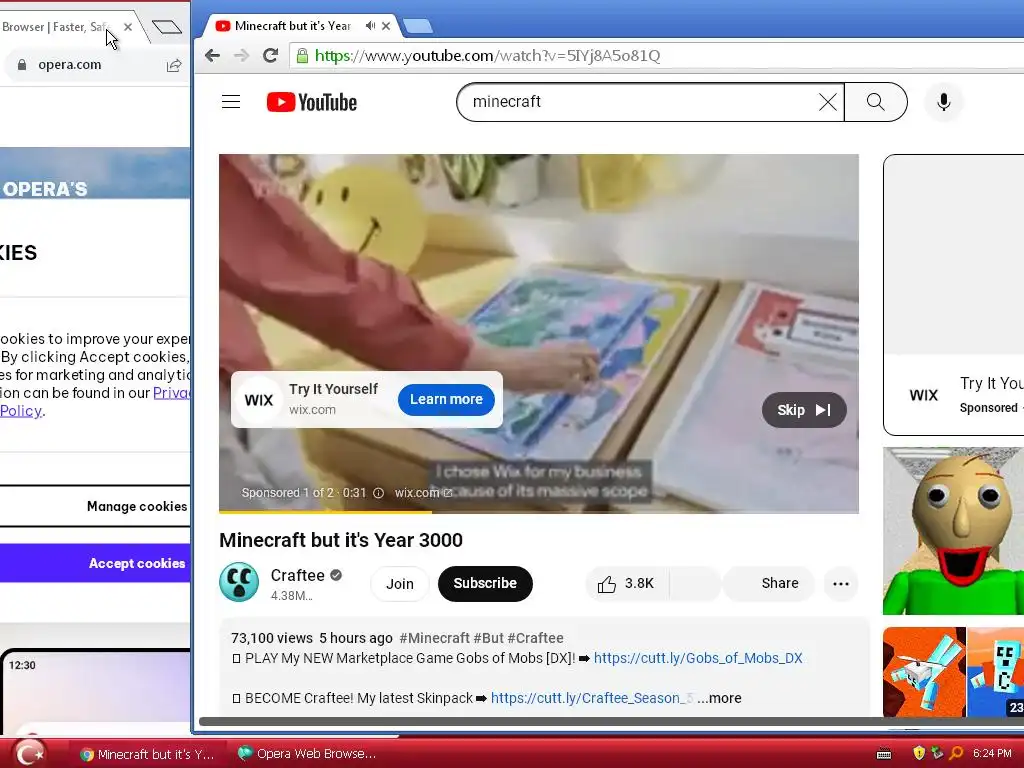The width and height of the screenshot is (1024, 768).
Task: Clear the minecraft search text
Action: tap(827, 102)
